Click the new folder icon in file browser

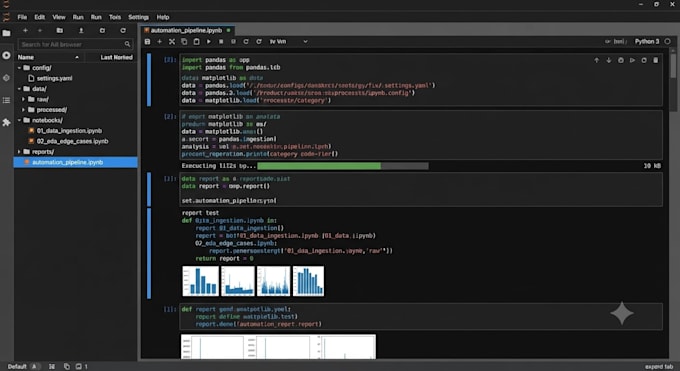pos(59,30)
